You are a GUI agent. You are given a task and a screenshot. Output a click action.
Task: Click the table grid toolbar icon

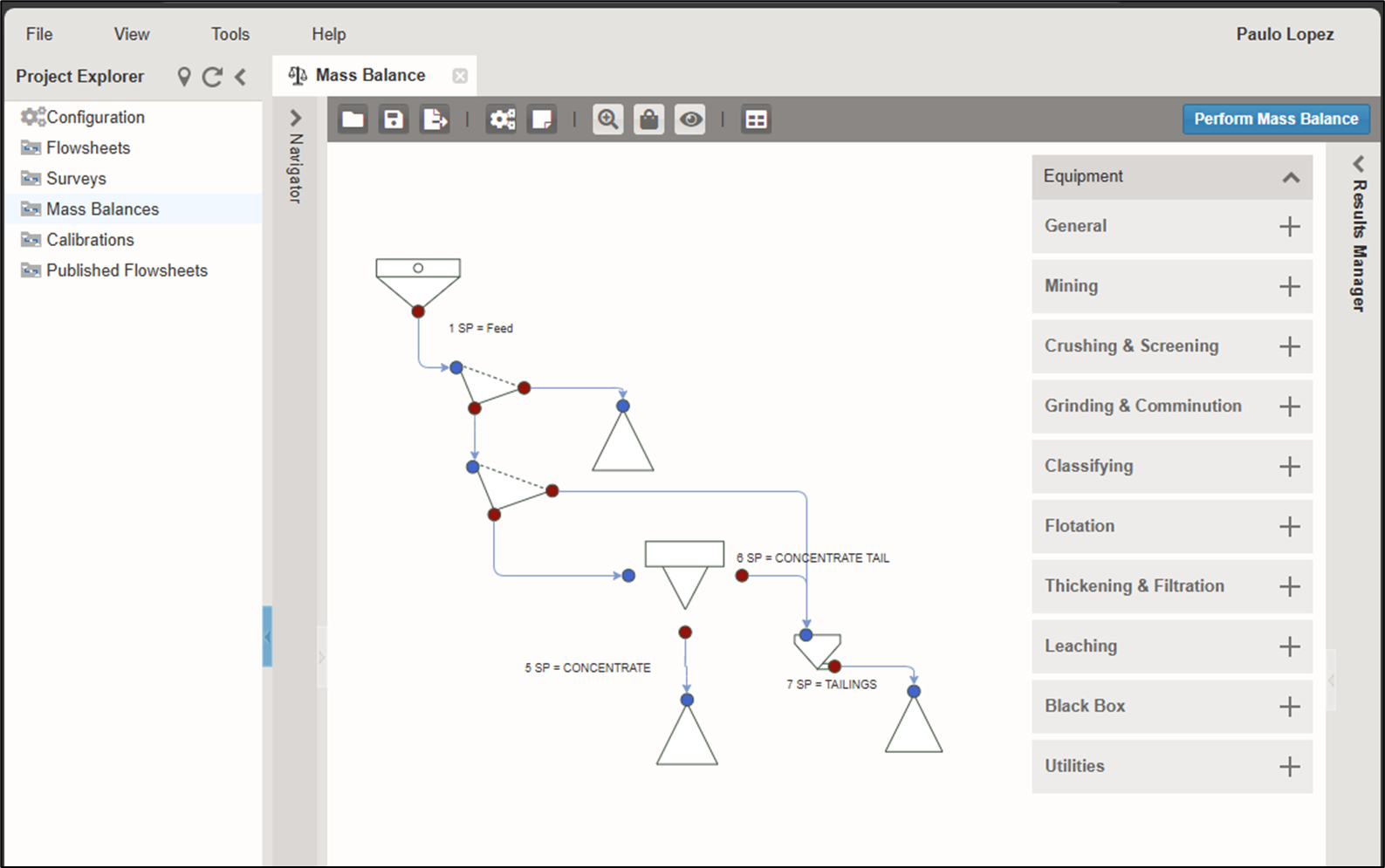[x=756, y=120]
